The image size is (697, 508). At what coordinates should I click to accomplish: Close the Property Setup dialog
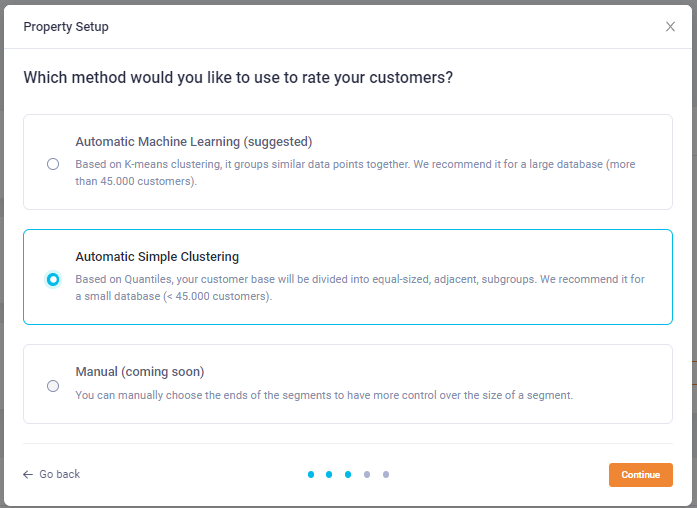[x=670, y=27]
